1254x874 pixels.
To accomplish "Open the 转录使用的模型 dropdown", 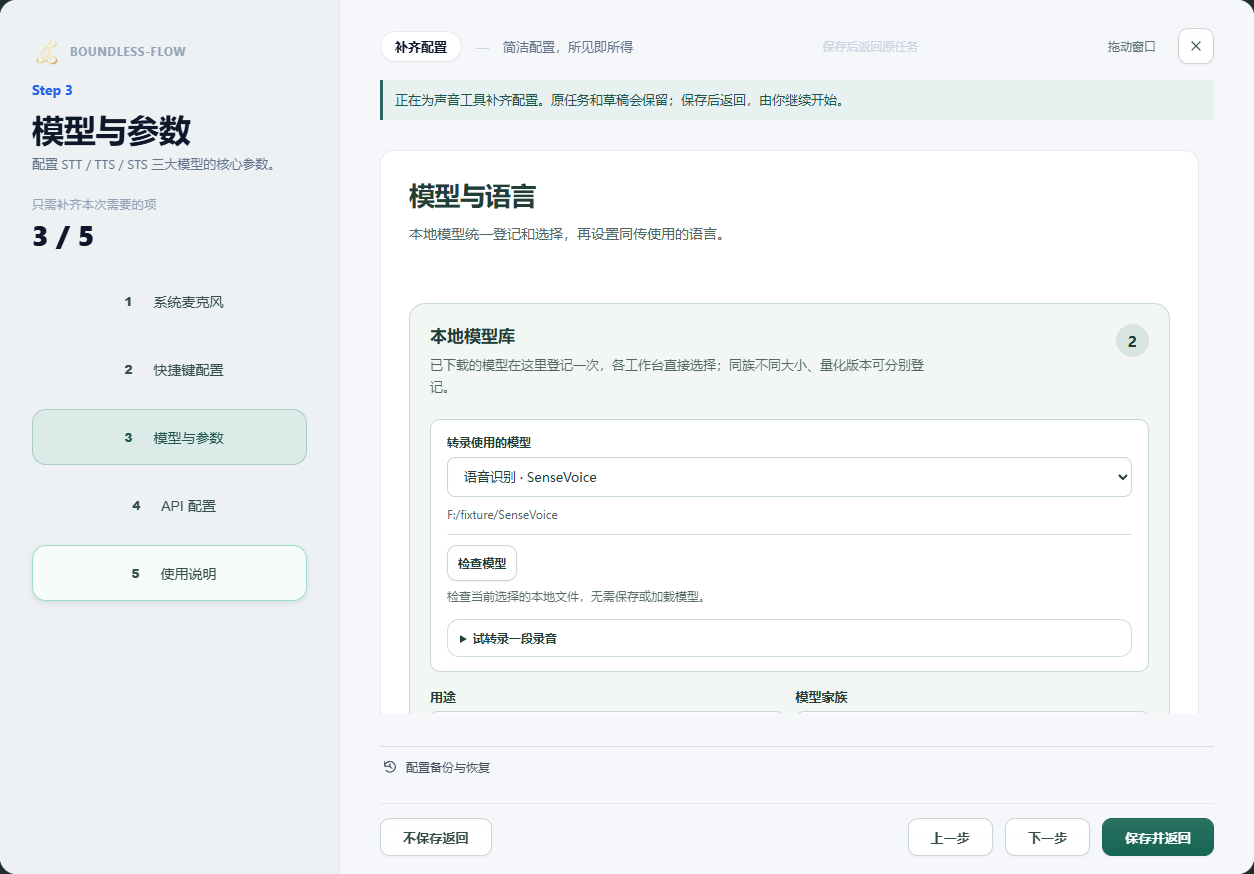I will click(x=789, y=477).
